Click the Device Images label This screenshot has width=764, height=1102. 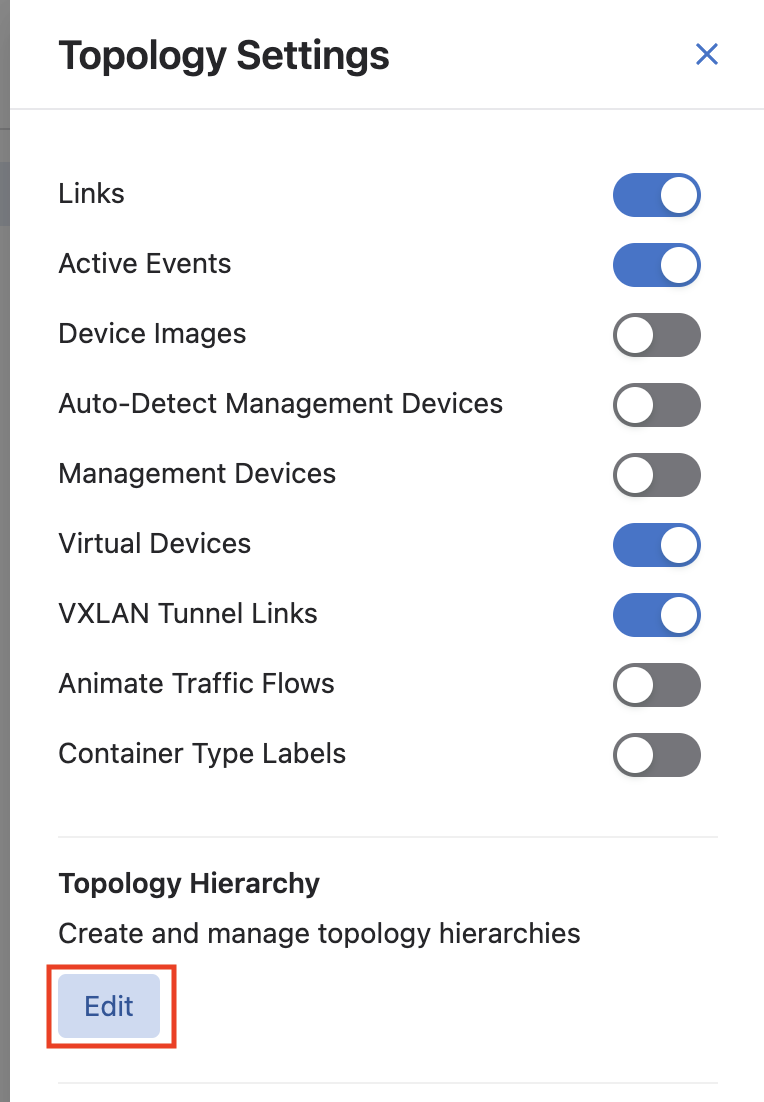click(x=152, y=334)
